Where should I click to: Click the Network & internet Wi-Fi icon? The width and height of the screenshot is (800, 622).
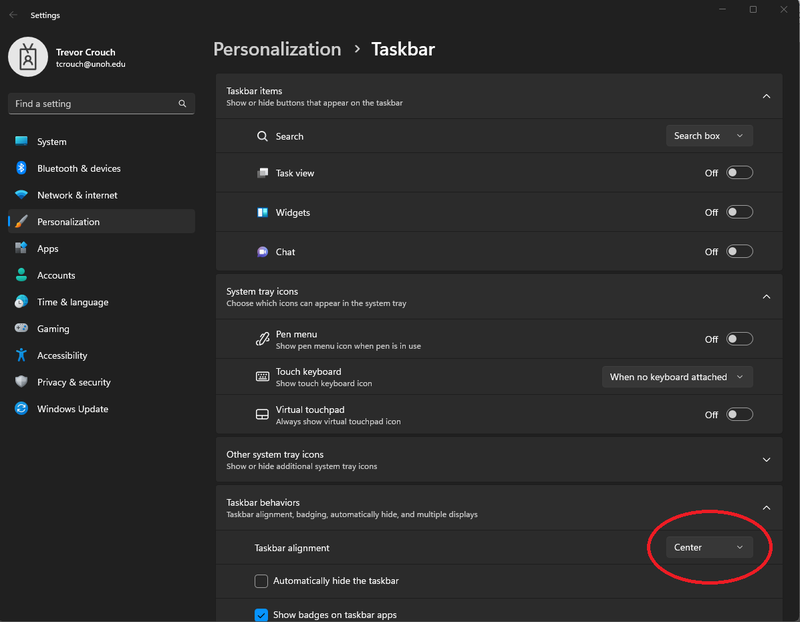[x=21, y=195]
